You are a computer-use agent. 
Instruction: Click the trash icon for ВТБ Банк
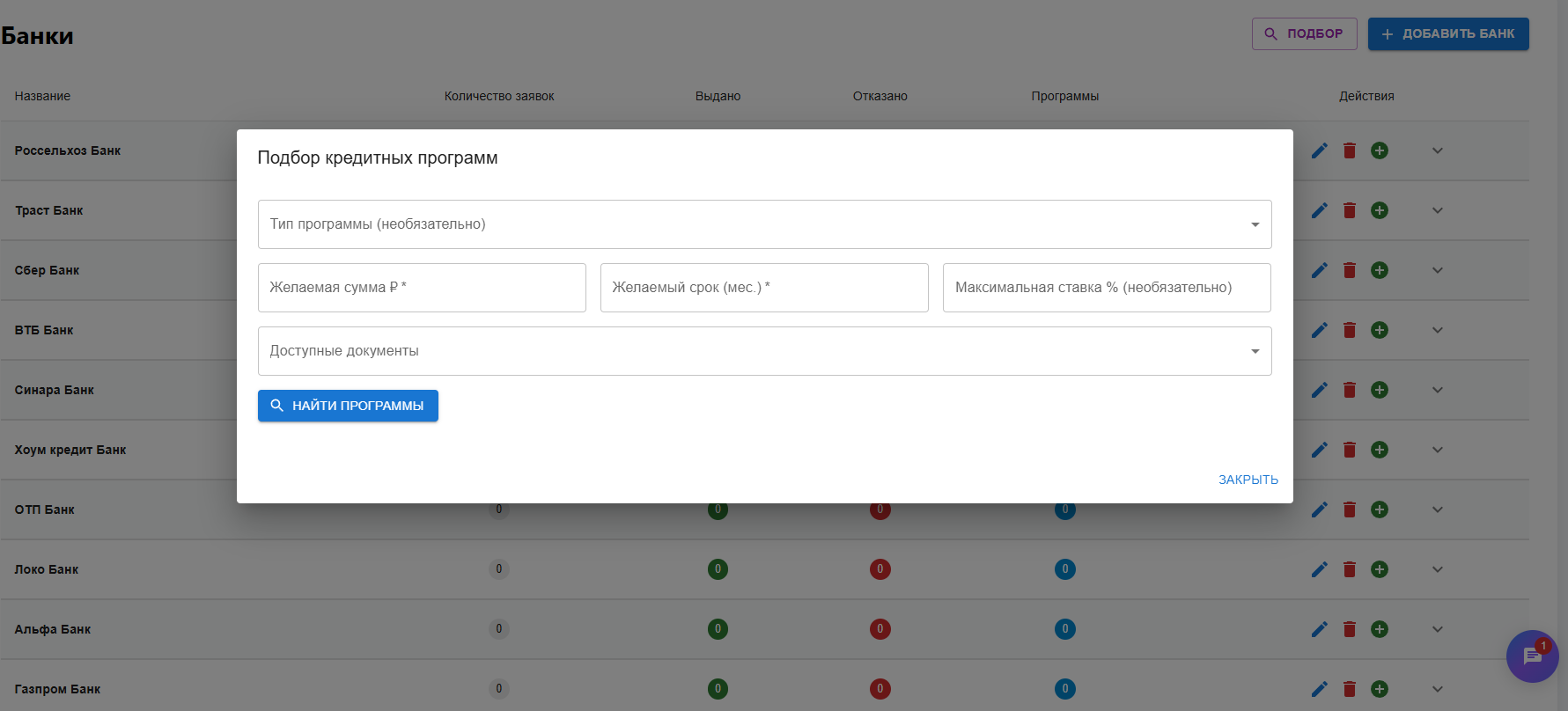[1349, 330]
